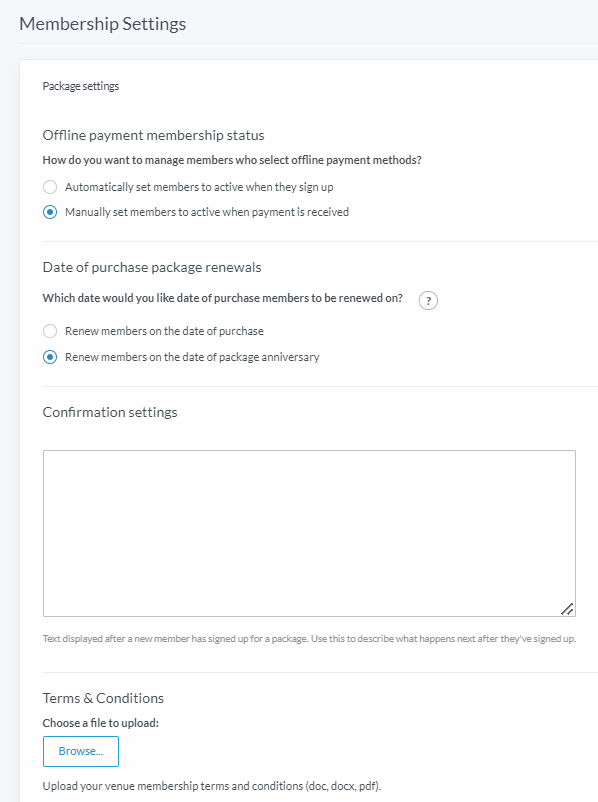Click the Date of purchase package renewals heading
The width and height of the screenshot is (598, 802).
click(x=152, y=267)
